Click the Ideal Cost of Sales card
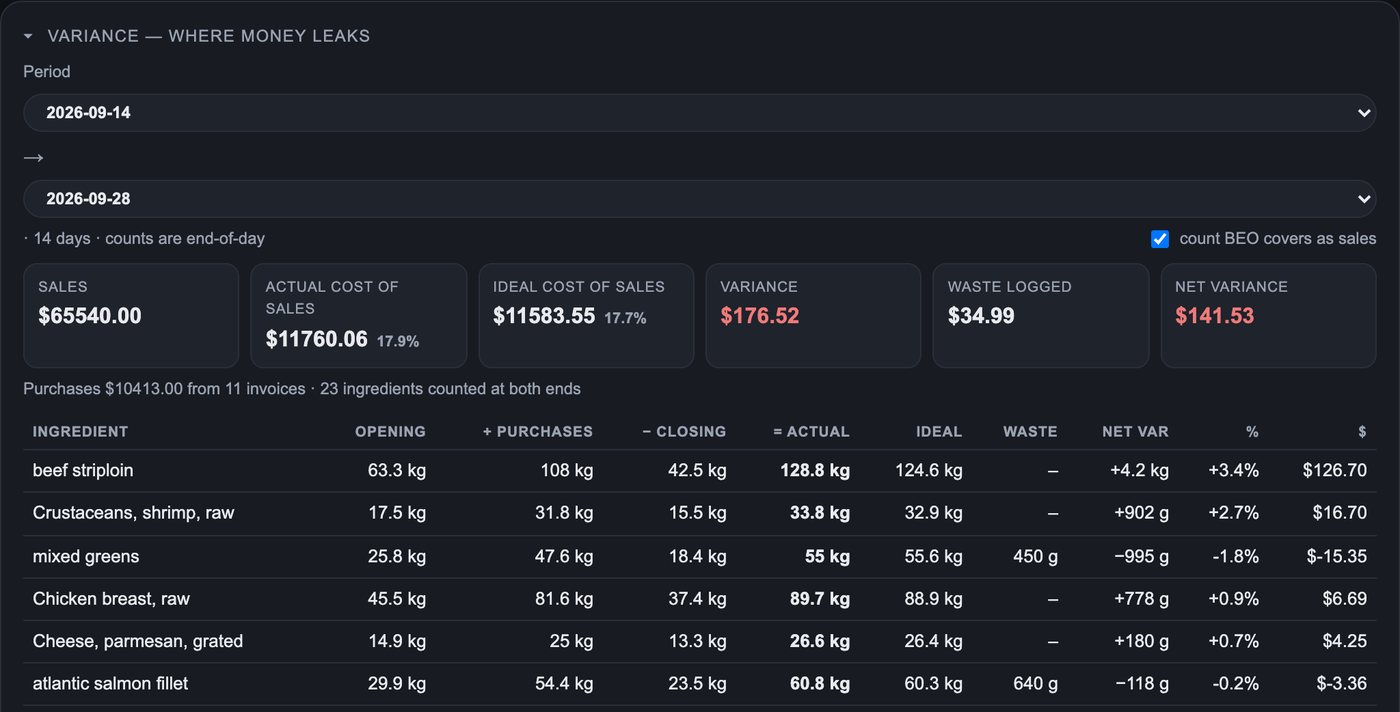 click(586, 316)
